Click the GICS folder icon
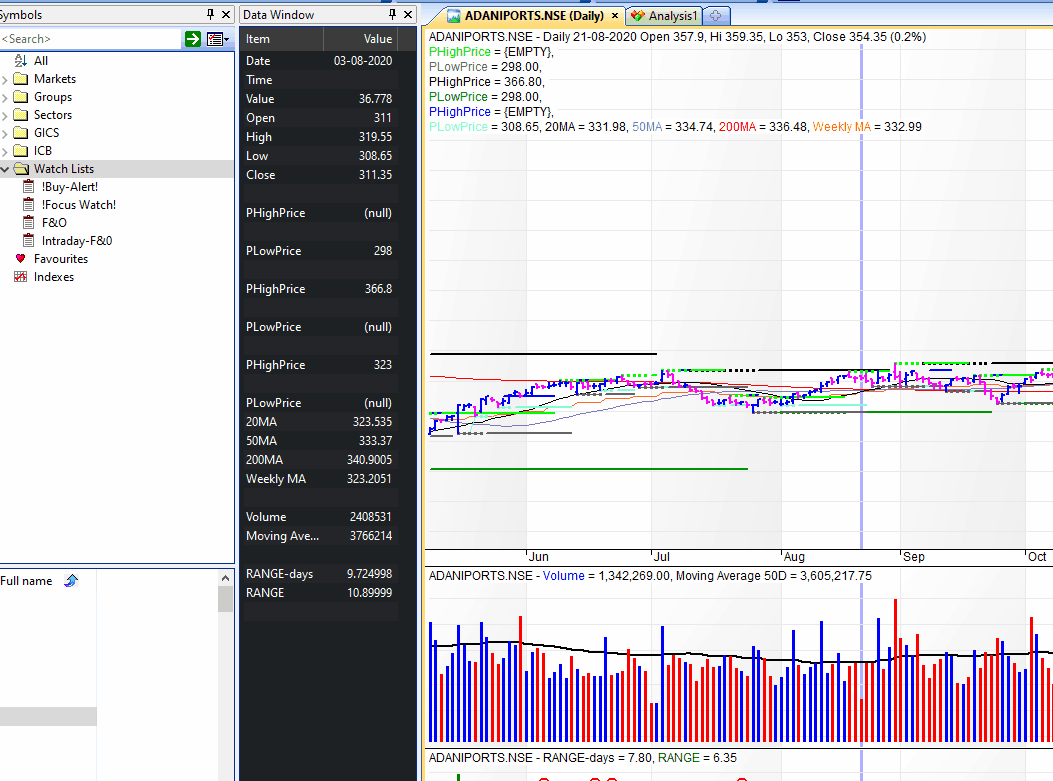Viewport: 1053px width, 781px height. pos(21,132)
